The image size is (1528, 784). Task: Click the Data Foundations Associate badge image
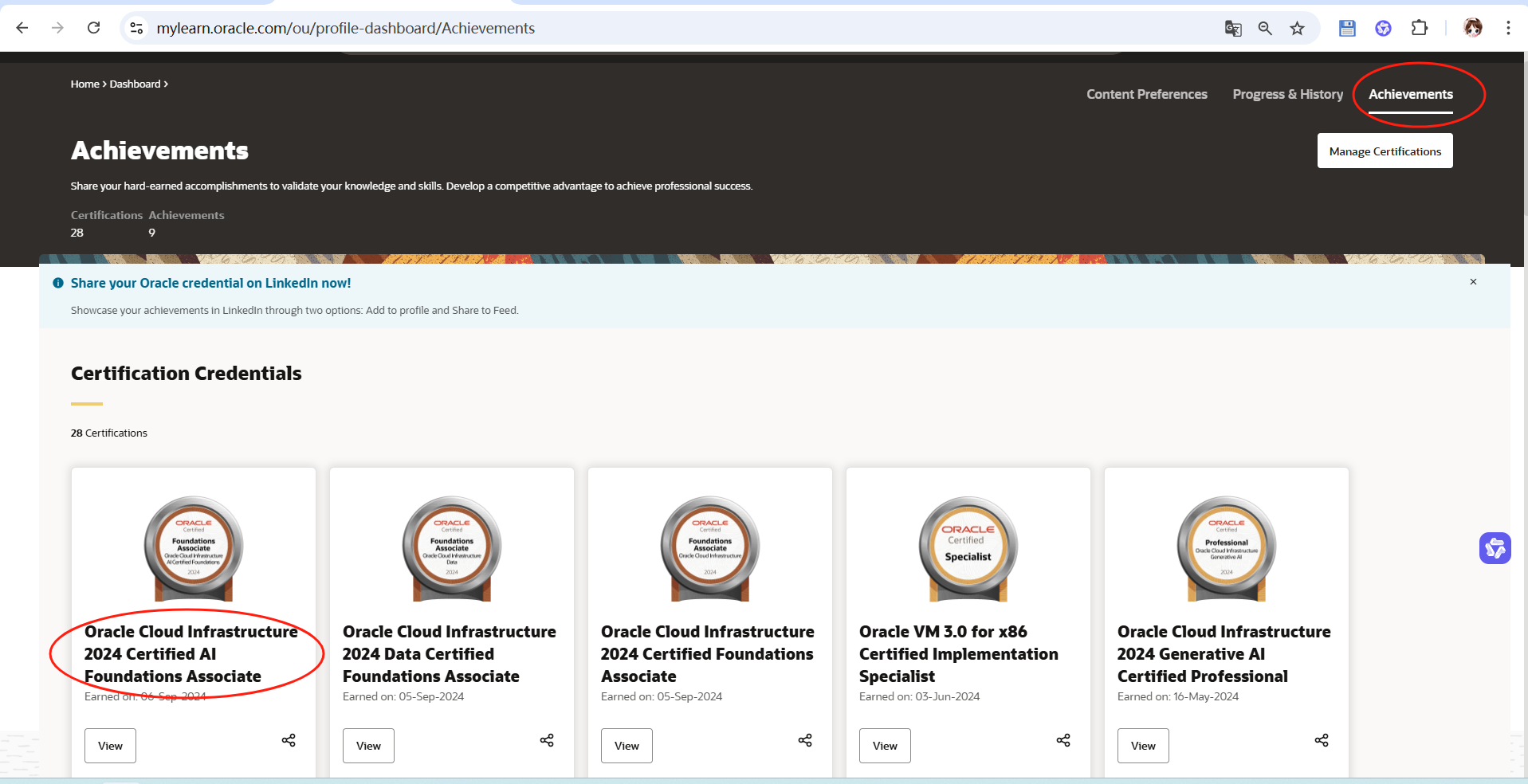[452, 548]
